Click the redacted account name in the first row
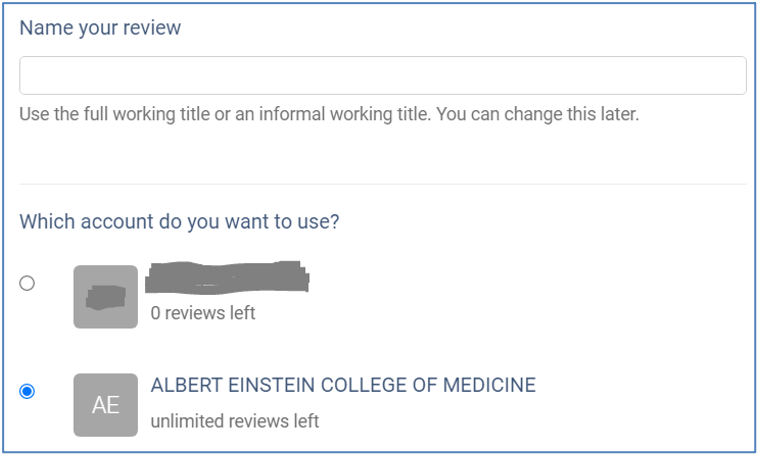758x456 pixels. (228, 277)
